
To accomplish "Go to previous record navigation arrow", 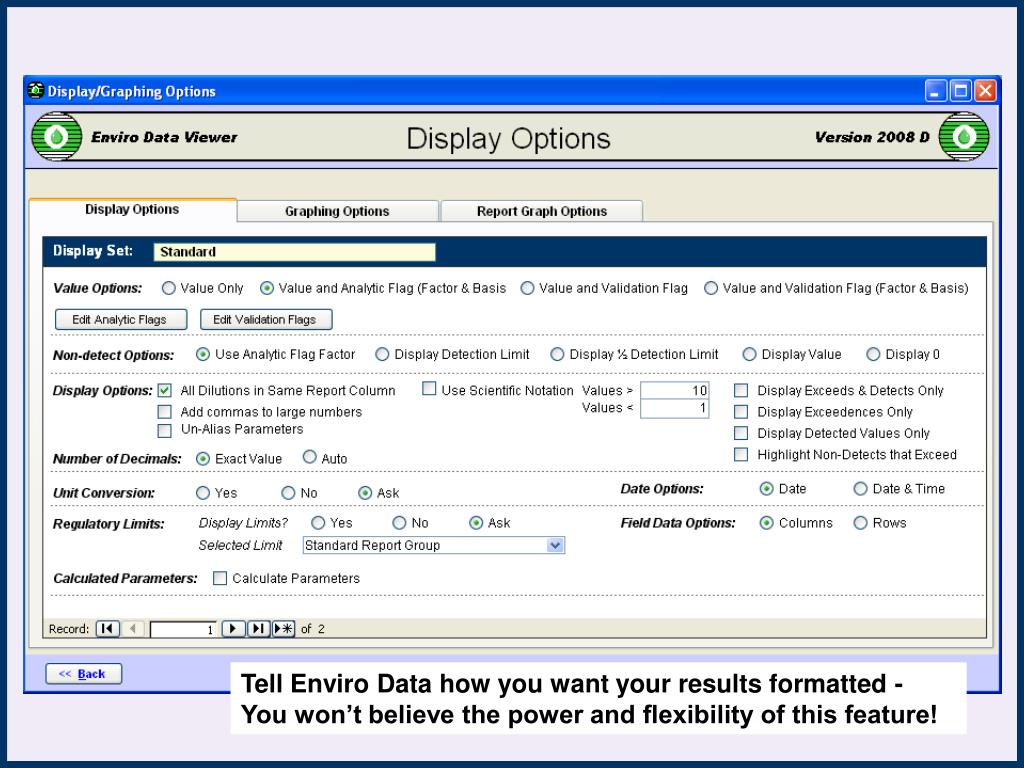I will (x=133, y=629).
